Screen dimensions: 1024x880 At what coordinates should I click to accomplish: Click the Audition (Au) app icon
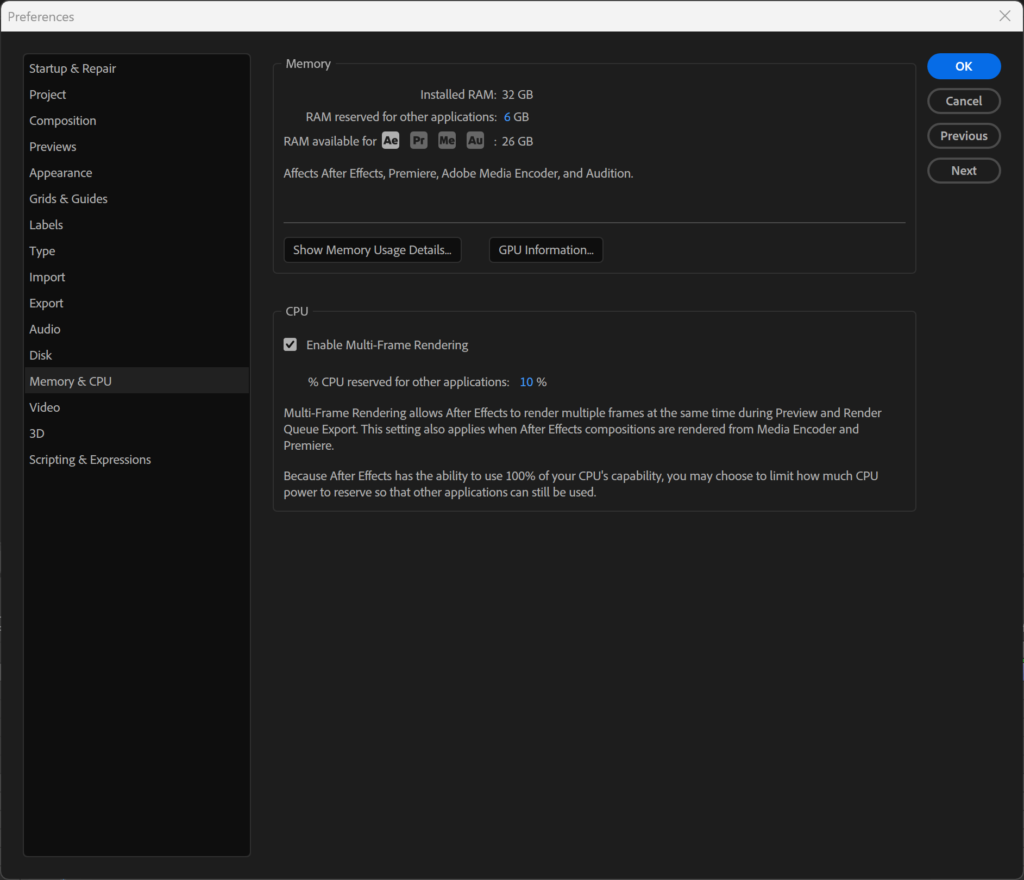tap(475, 141)
